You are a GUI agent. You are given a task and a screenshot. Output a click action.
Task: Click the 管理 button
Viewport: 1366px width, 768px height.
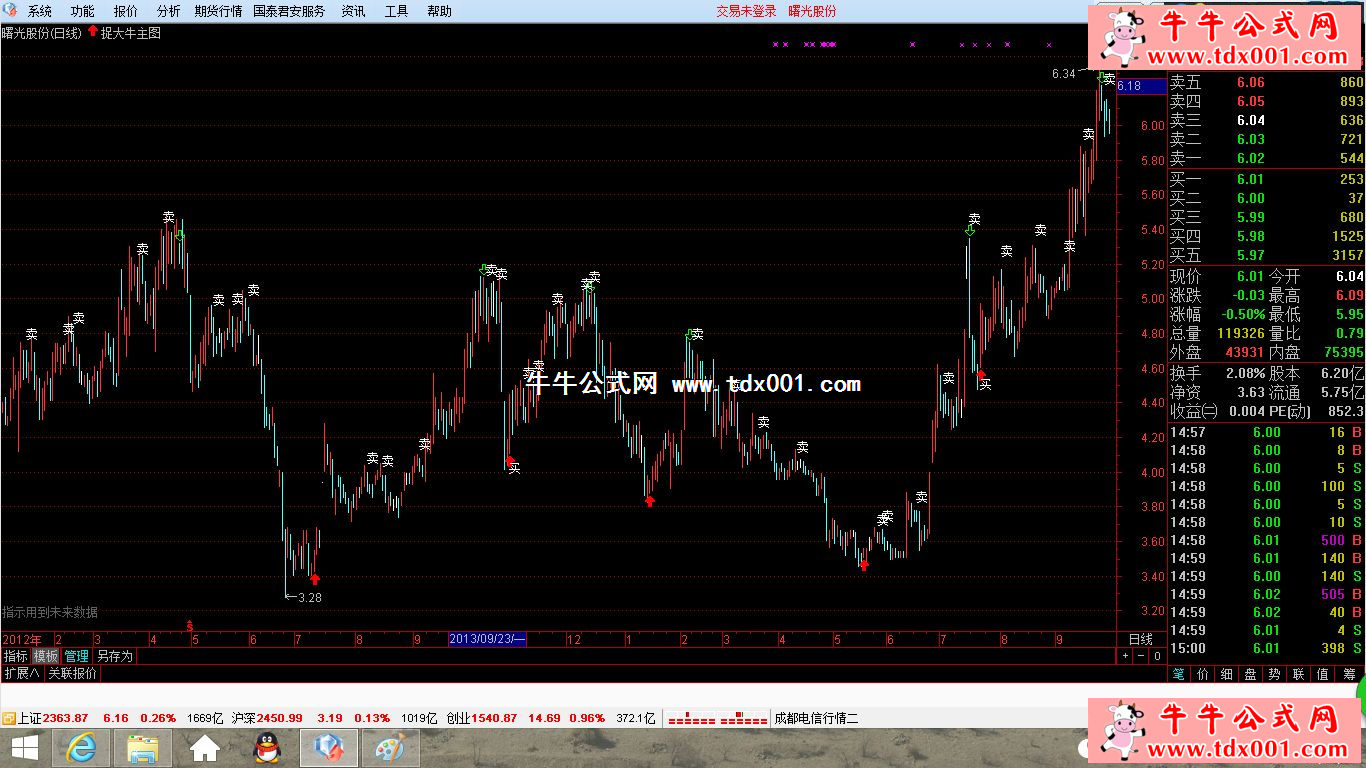pos(77,656)
